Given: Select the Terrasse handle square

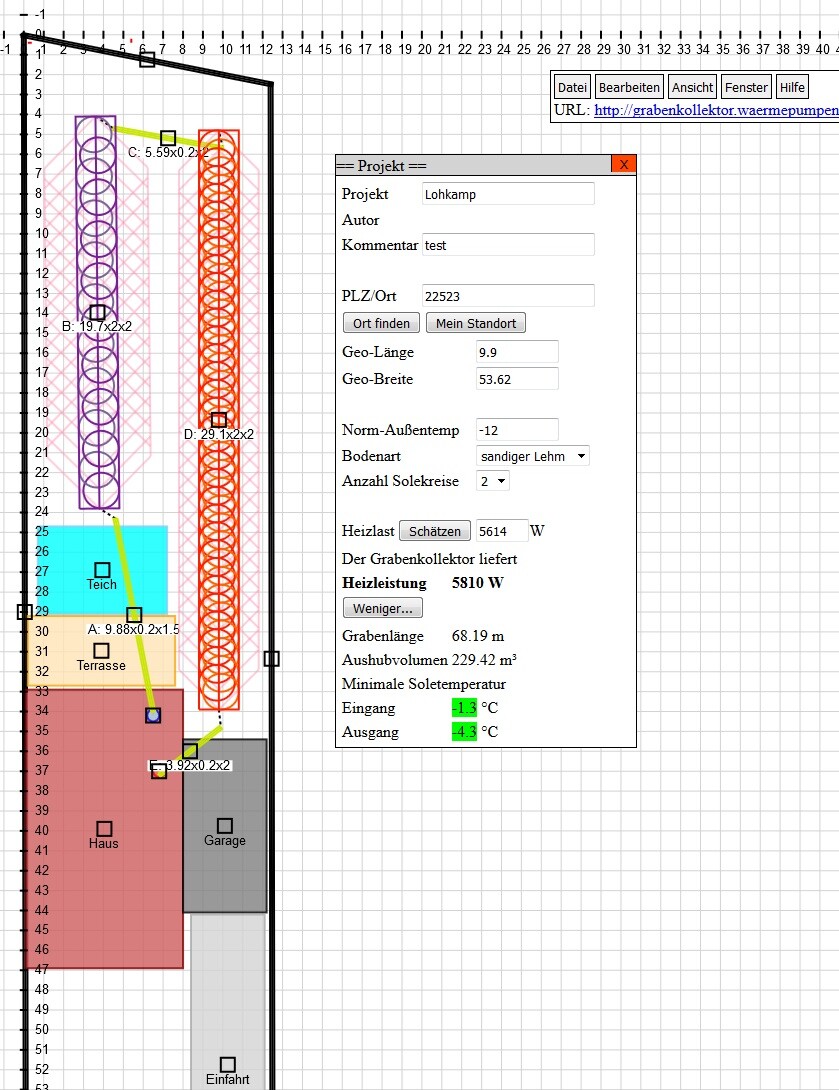Looking at the screenshot, I should [x=101, y=651].
